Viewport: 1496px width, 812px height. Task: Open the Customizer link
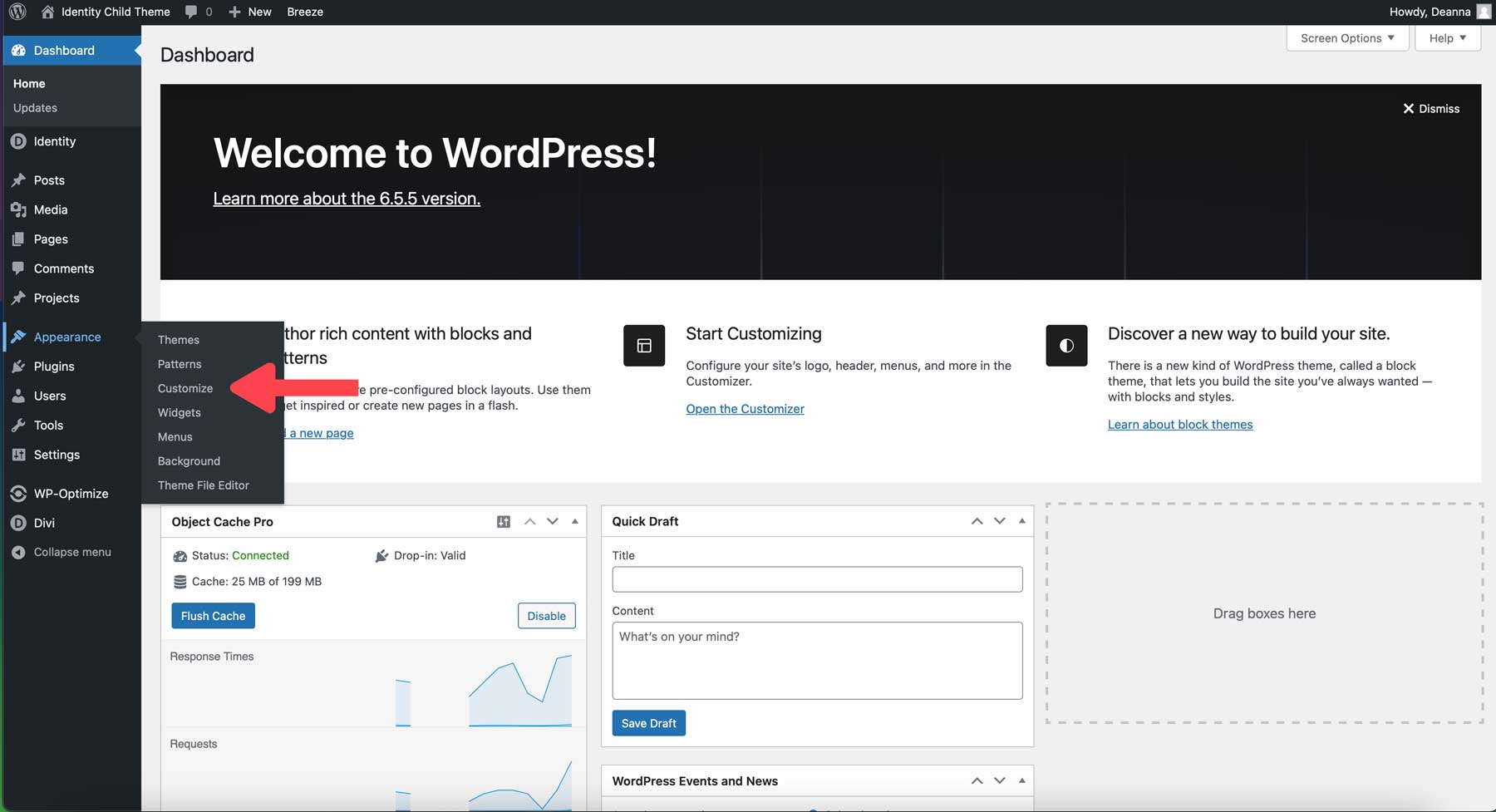point(746,409)
